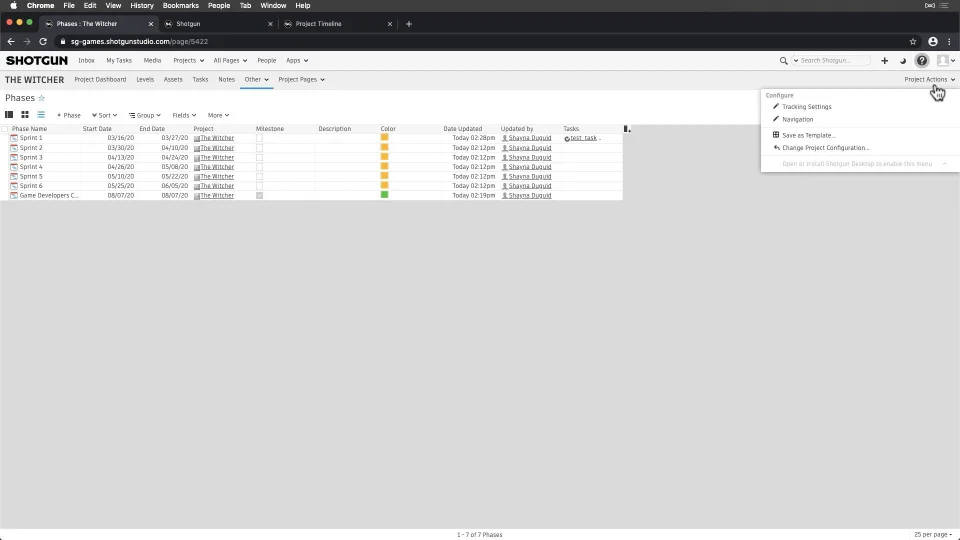Click the global search magnifier icon
This screenshot has width=960, height=540.
(783, 61)
